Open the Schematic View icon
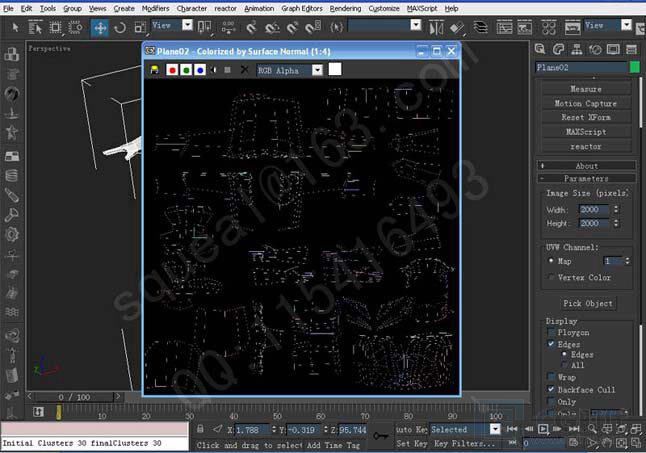The height and width of the screenshot is (453, 646). click(524, 28)
